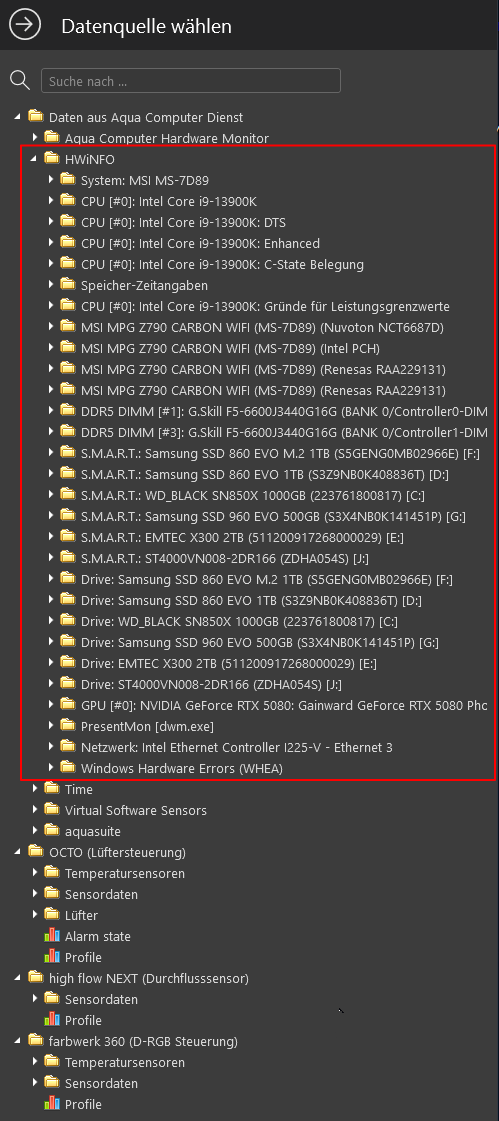
Task: Focus the 'Suche nach ...' search field
Action: [191, 81]
